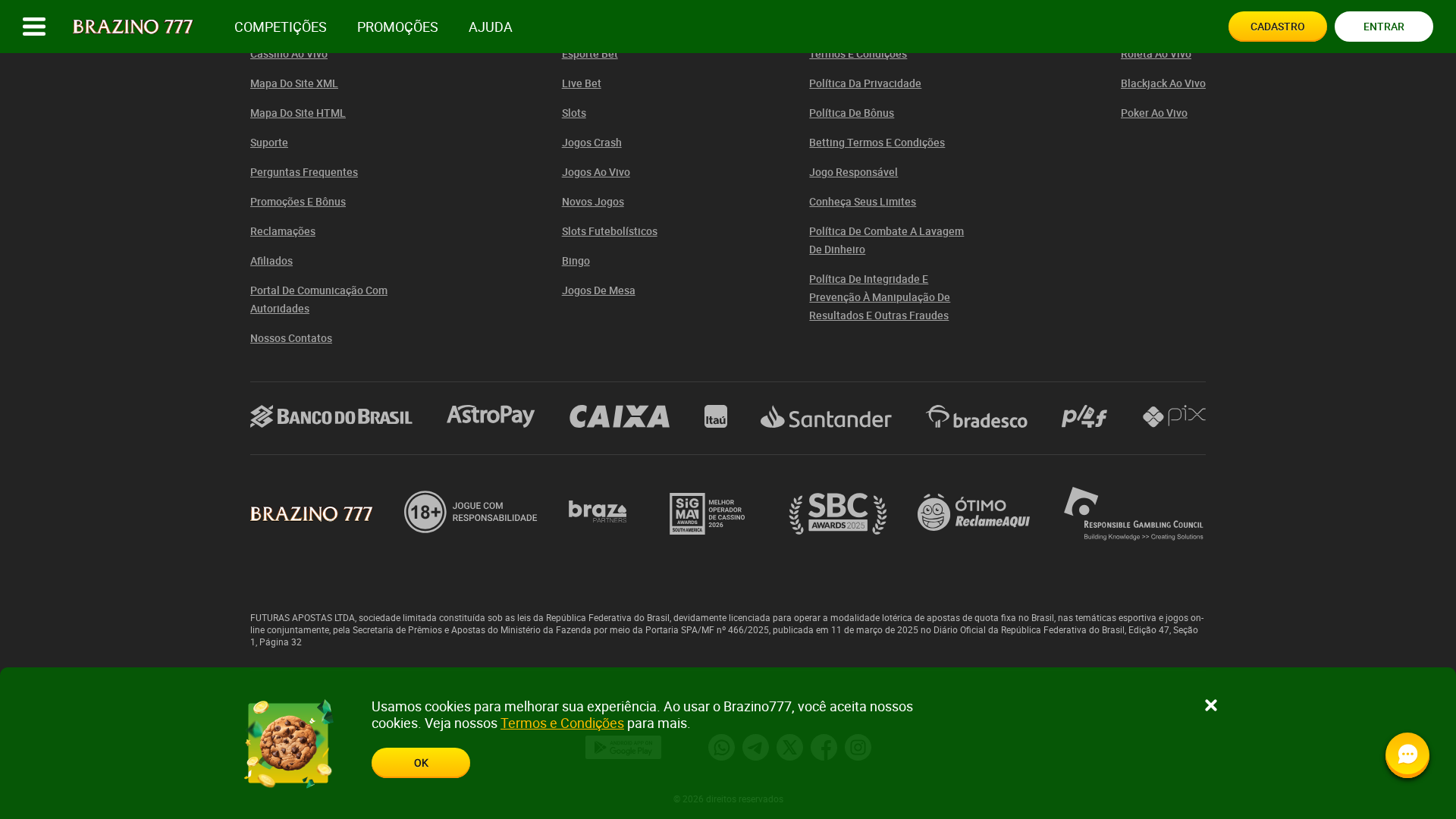Screen dimensions: 1456x819
Task: Open the Telegram social icon
Action: coord(755,748)
